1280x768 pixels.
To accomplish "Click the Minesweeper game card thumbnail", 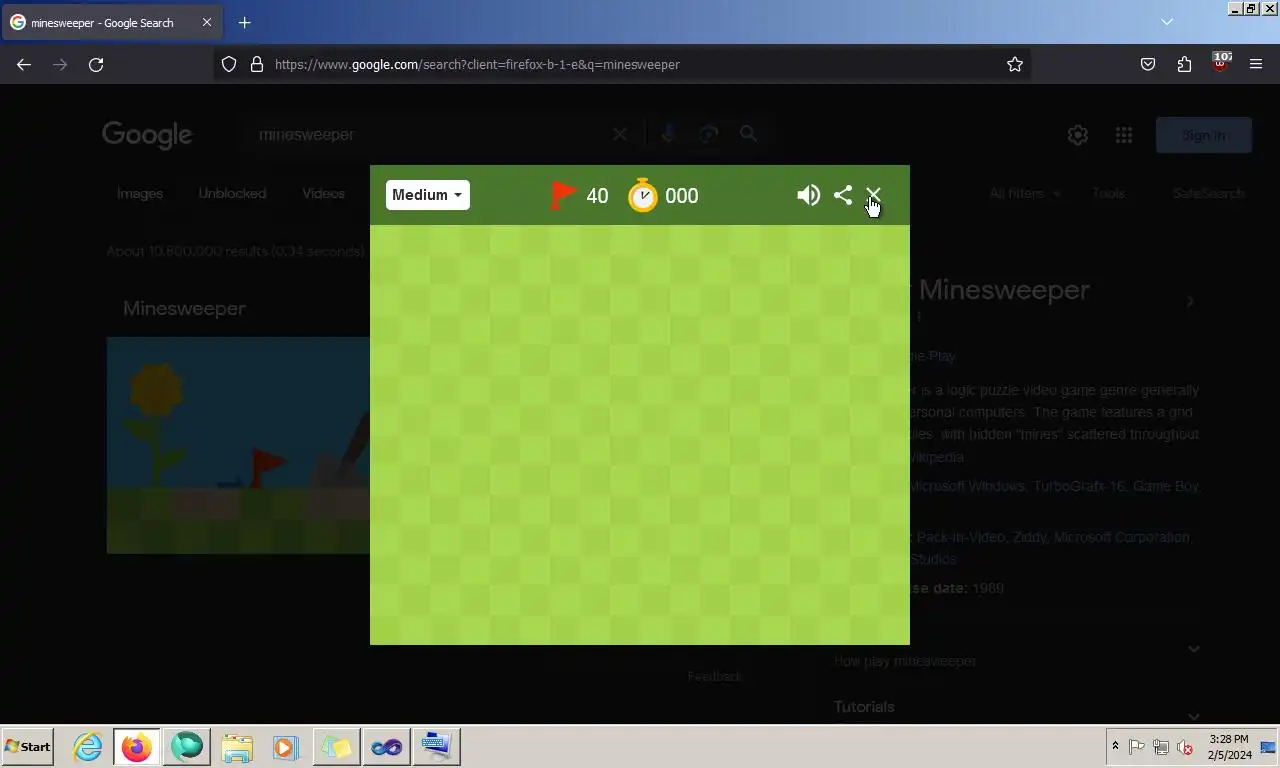I will coord(238,445).
